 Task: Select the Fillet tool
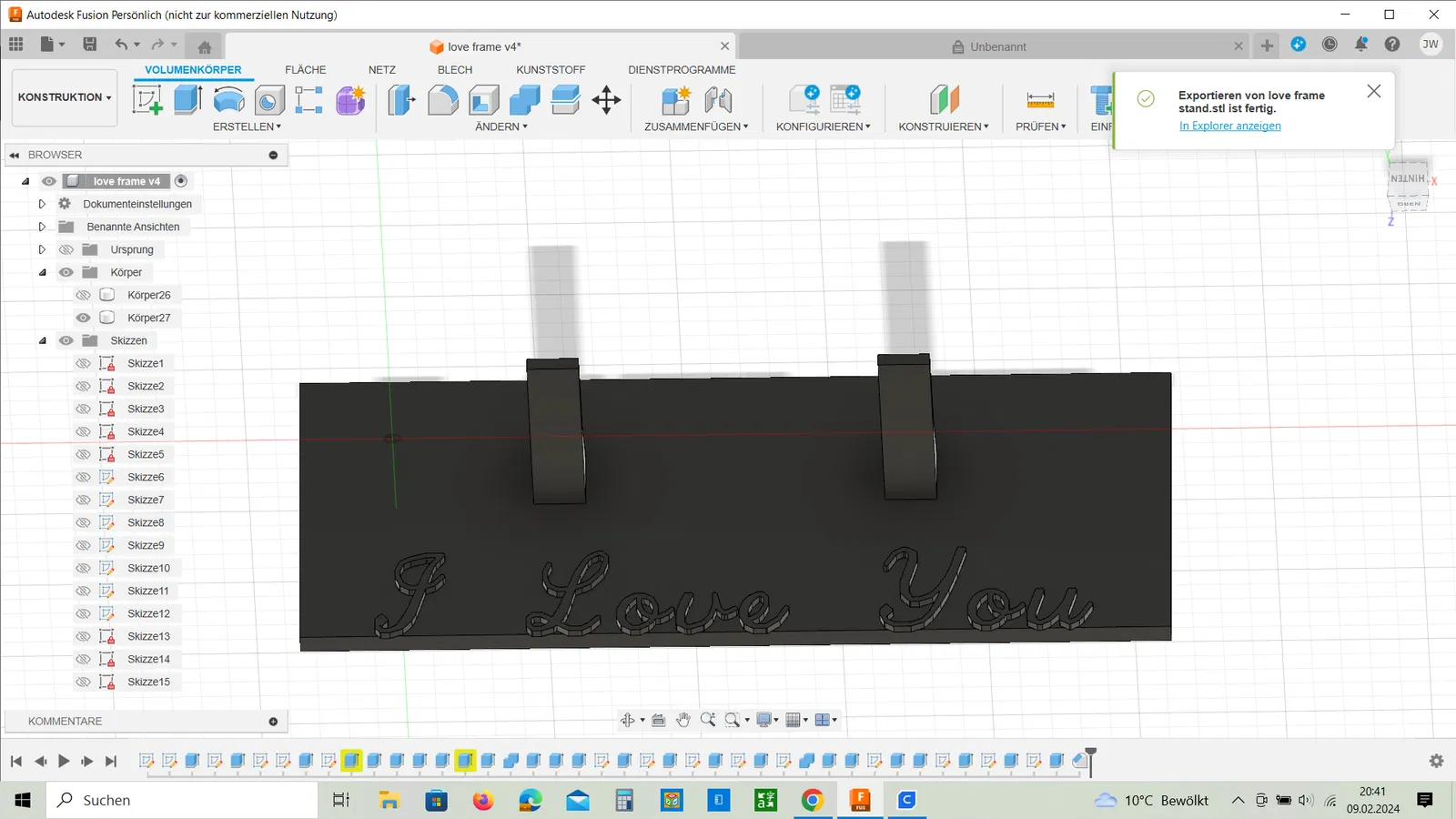click(442, 99)
